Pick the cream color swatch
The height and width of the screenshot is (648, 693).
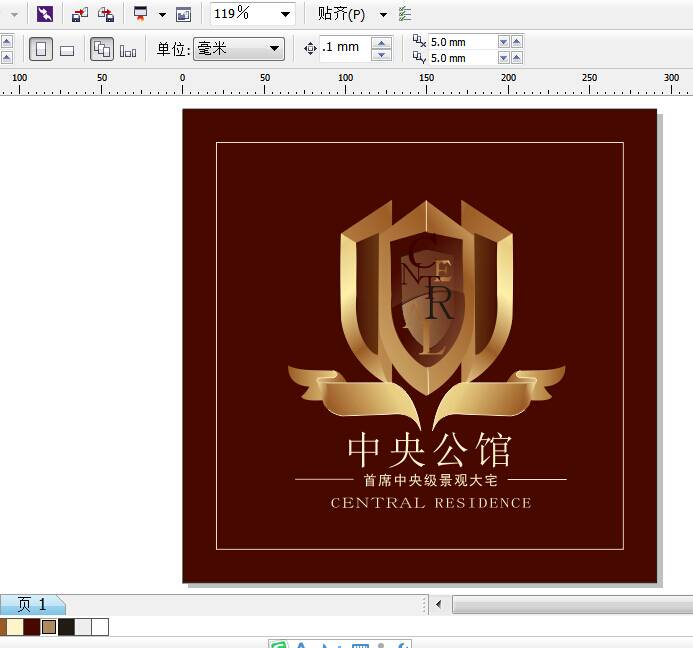coord(15,627)
